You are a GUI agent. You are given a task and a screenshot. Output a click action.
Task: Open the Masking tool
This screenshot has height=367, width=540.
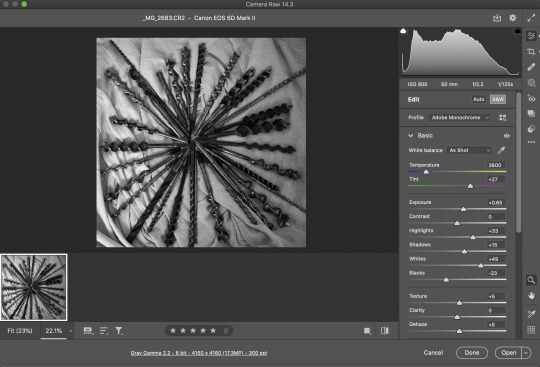tap(531, 83)
